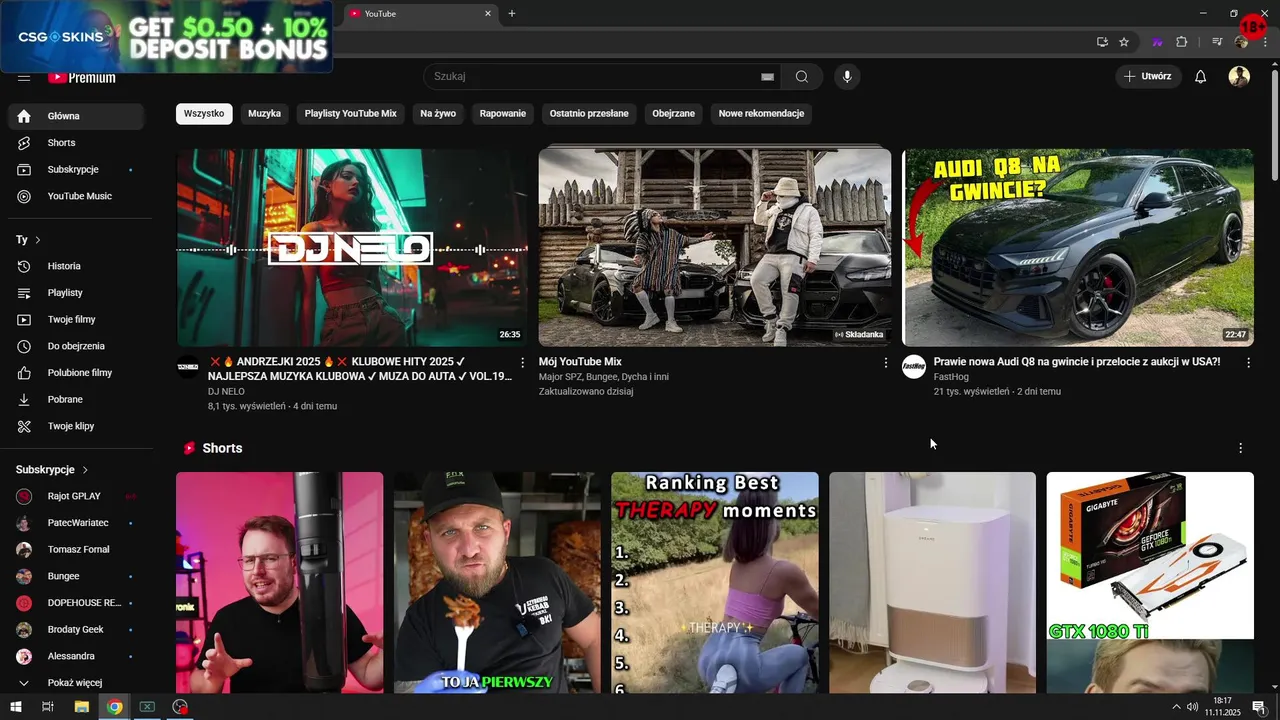The height and width of the screenshot is (720, 1280).
Task: Open the Rajot GPLAY subscription
Action: tap(76, 496)
